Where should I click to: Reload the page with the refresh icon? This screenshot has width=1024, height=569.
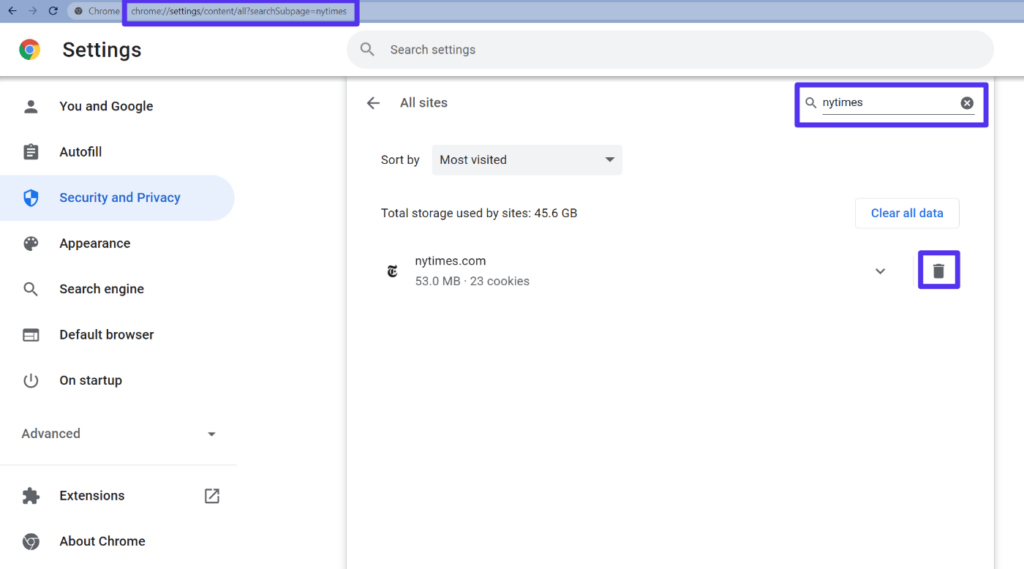pos(53,11)
